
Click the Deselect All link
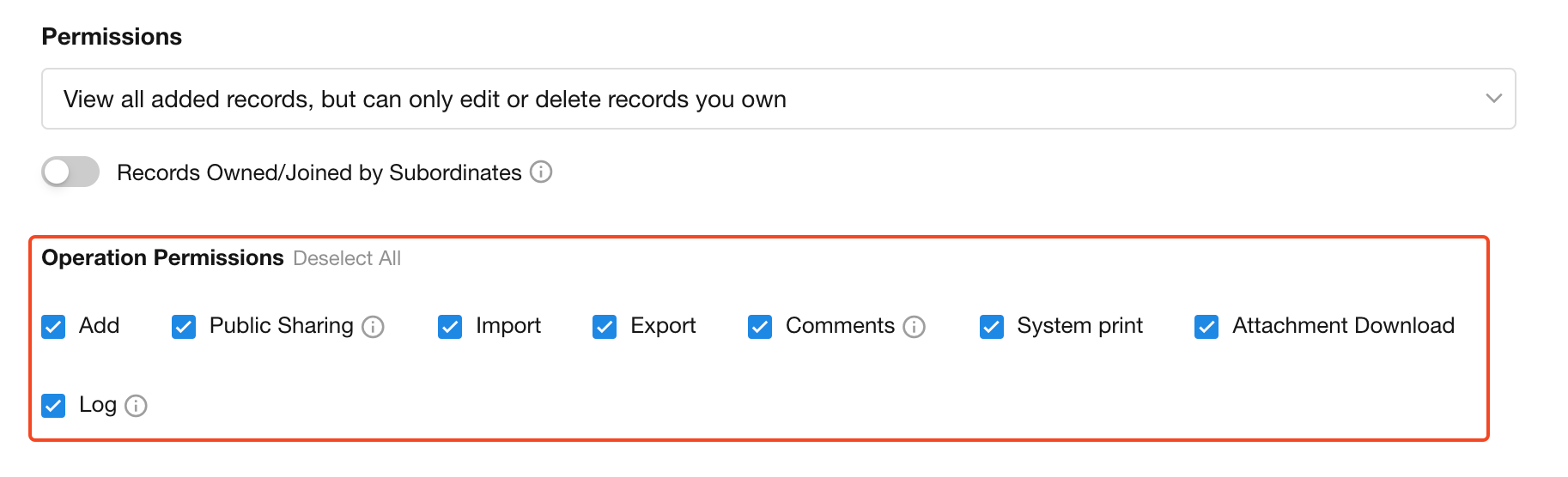[x=347, y=258]
